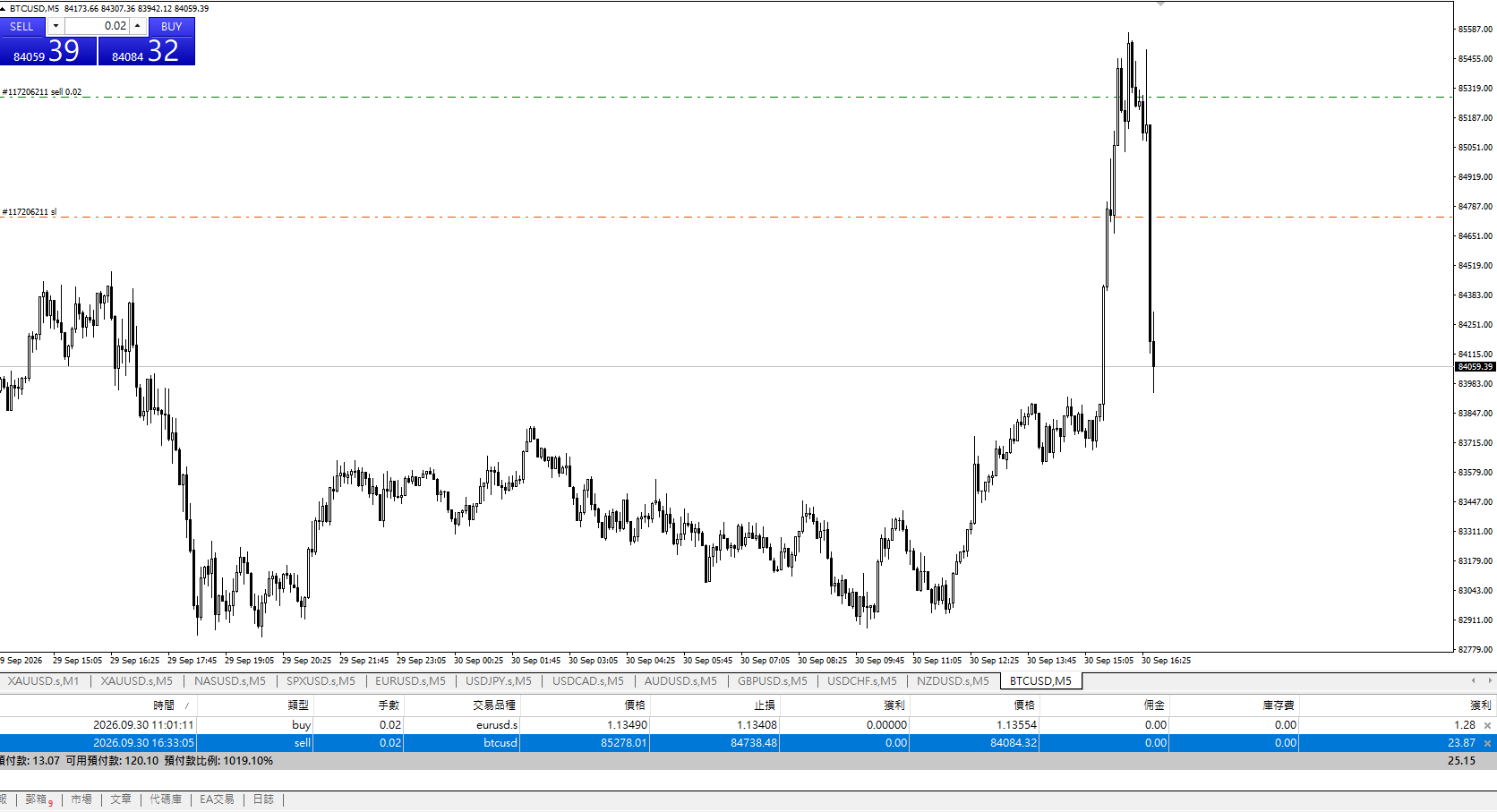Close the eurusd.s buy order

tap(1488, 725)
